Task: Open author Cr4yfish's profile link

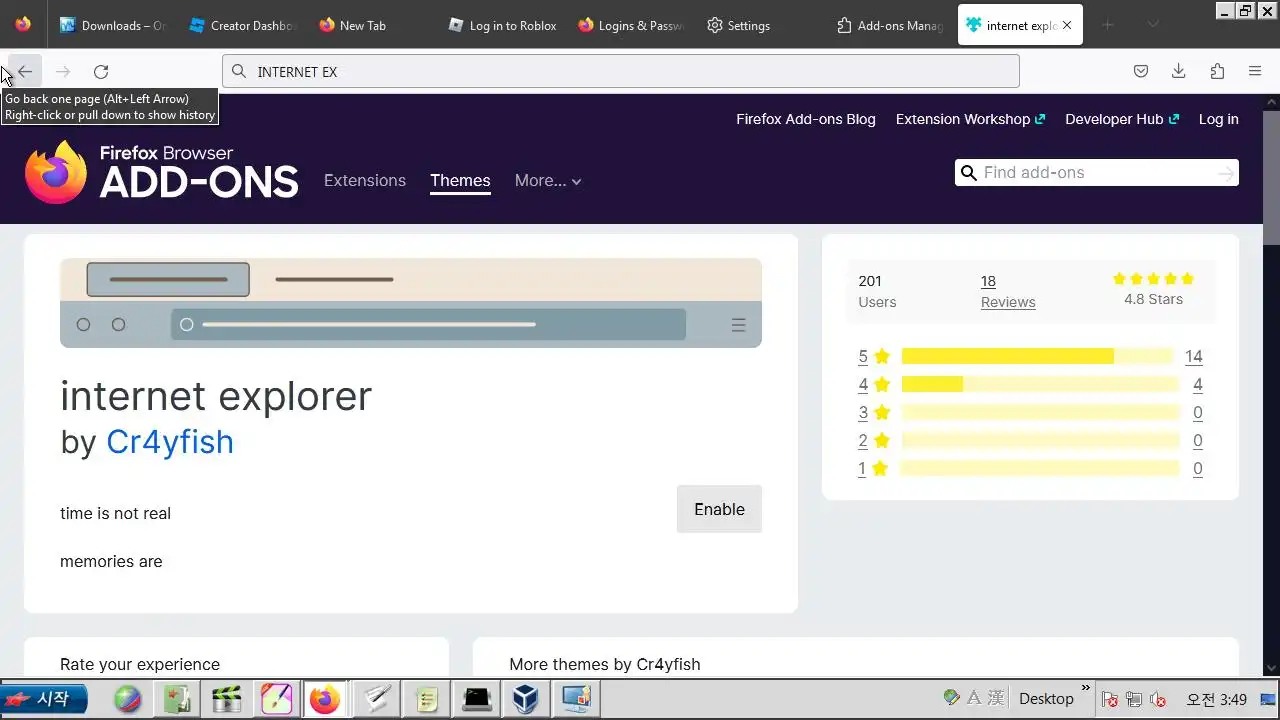Action: (170, 441)
